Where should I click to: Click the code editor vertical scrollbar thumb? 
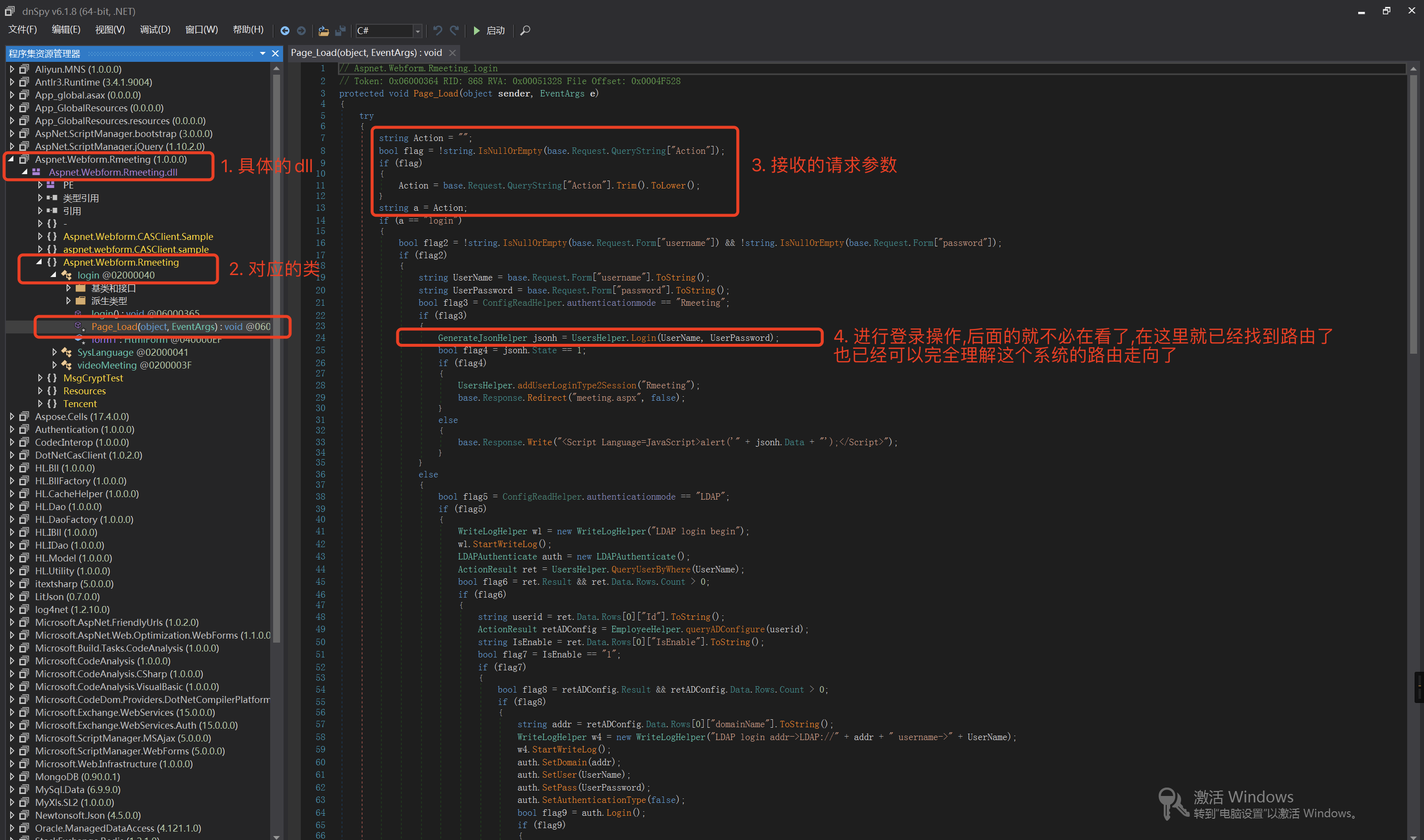point(1413,215)
